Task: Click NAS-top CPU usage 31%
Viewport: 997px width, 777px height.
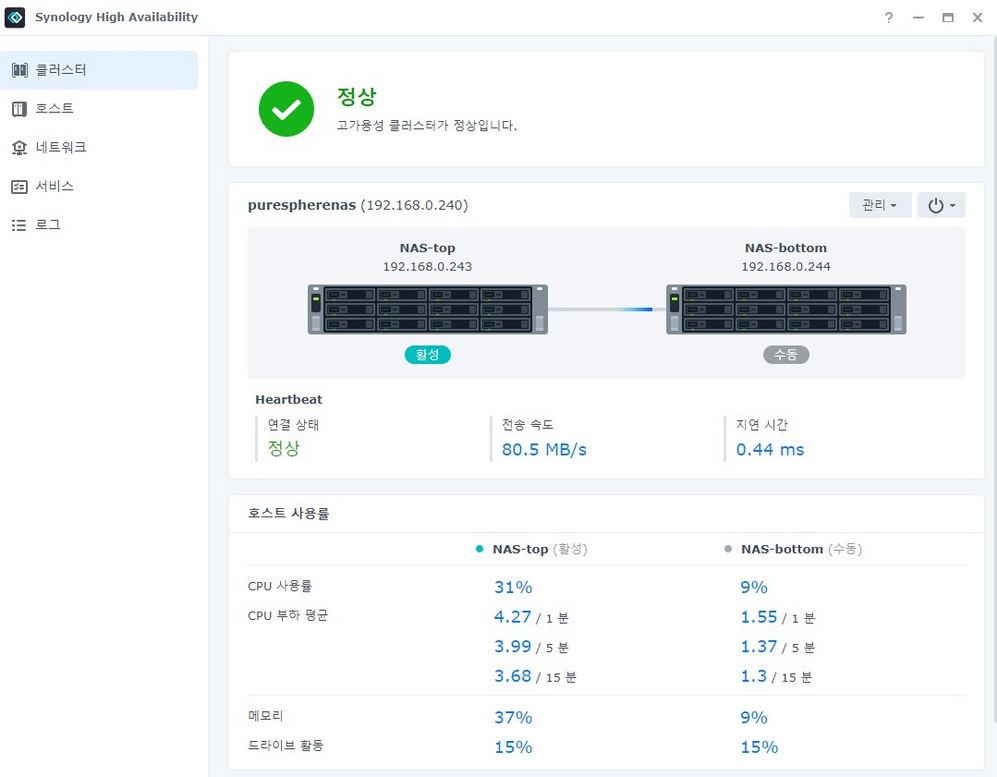Action: tap(513, 587)
